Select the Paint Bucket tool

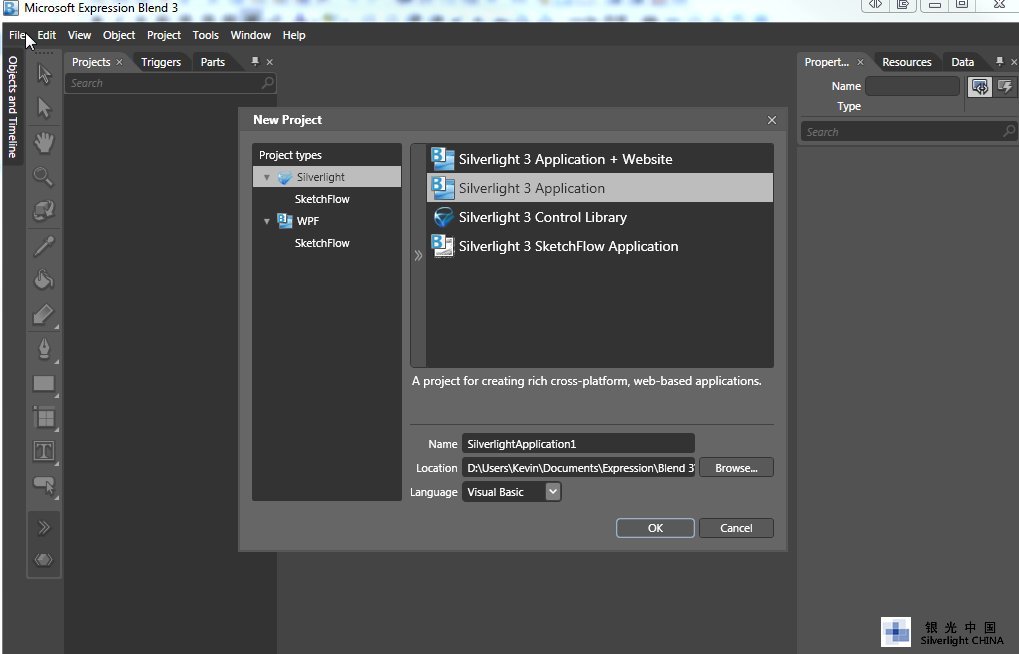coord(44,279)
